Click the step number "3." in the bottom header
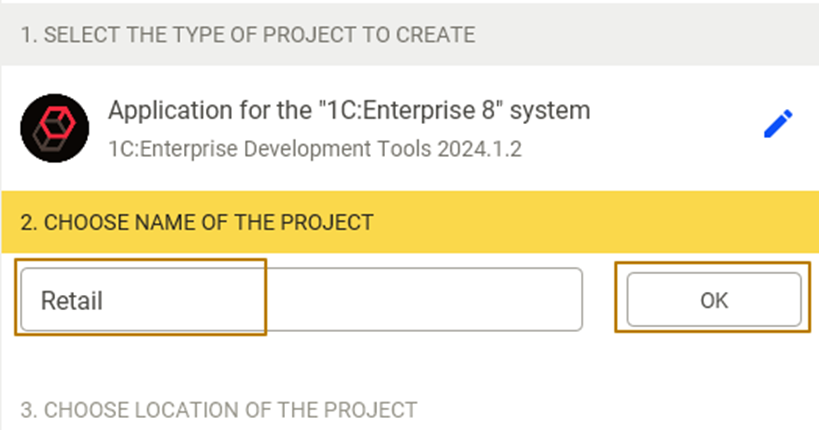Screen dimensions: 819x430 tap(28, 410)
